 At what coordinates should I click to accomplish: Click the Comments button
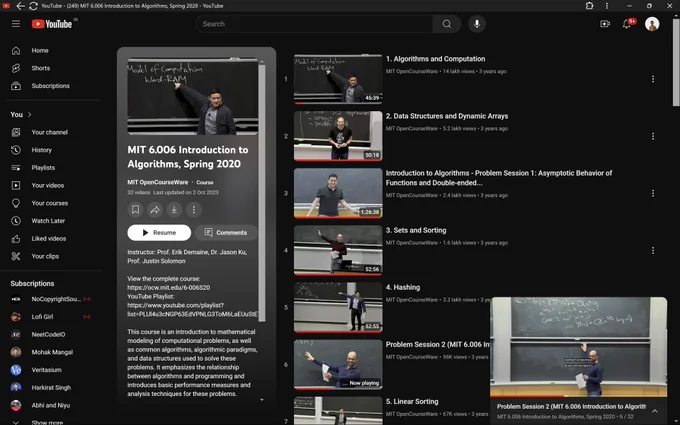click(226, 232)
